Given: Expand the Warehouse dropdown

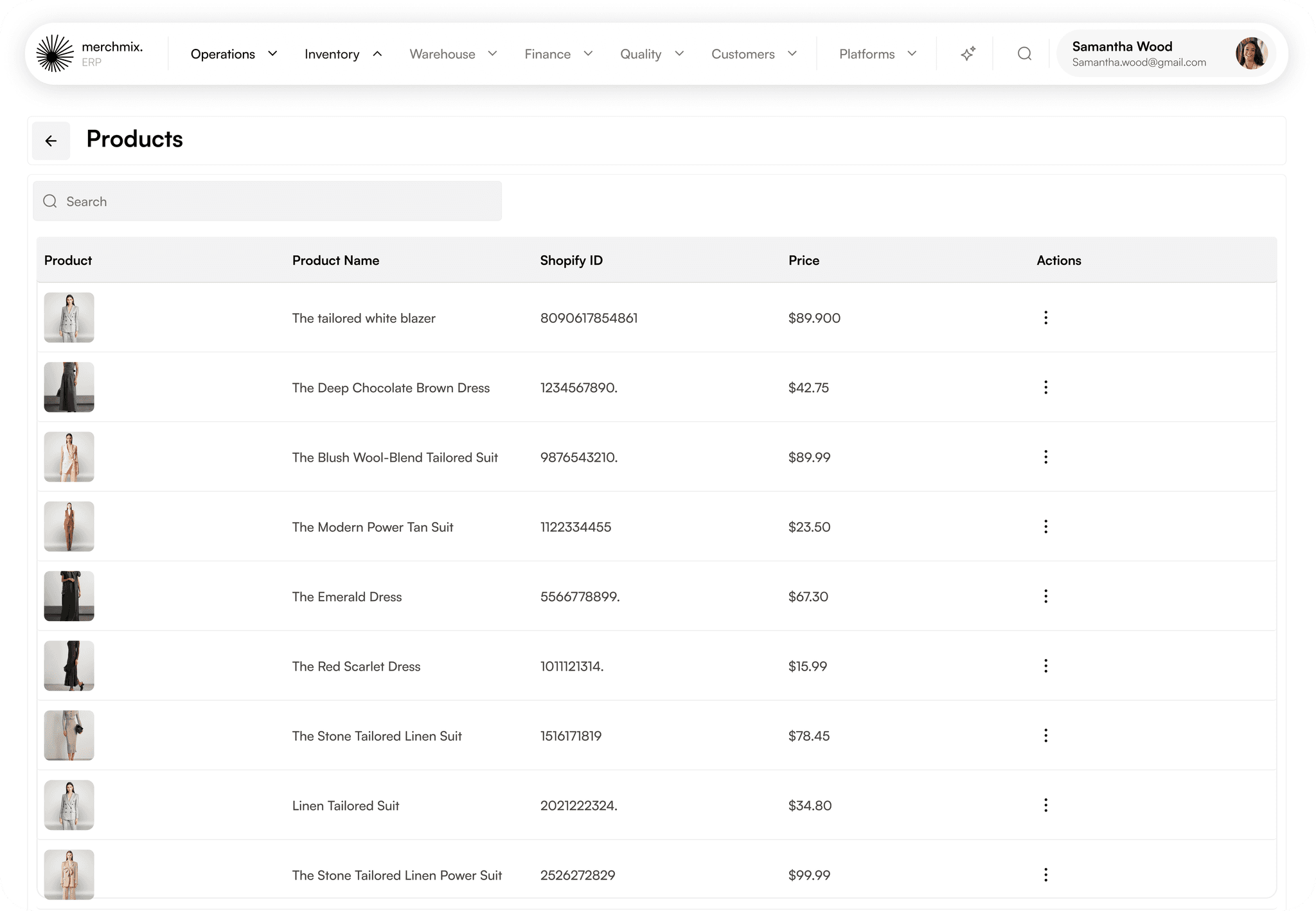Looking at the screenshot, I should (x=453, y=54).
